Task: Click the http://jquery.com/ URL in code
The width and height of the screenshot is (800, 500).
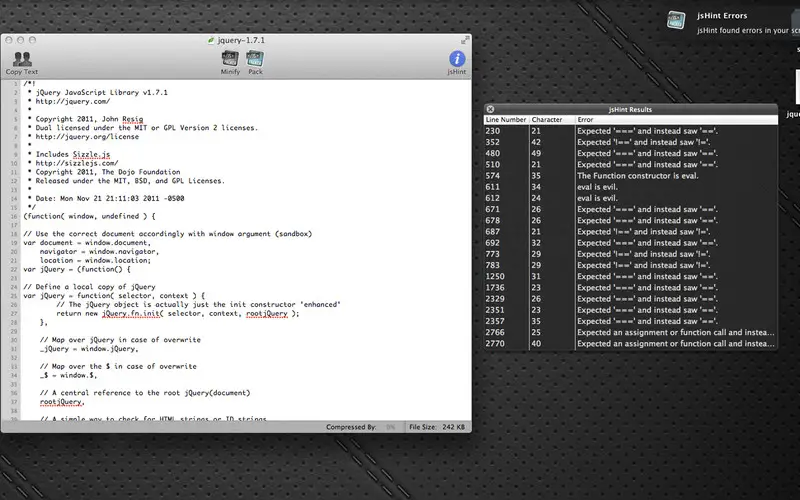Action: [x=72, y=101]
